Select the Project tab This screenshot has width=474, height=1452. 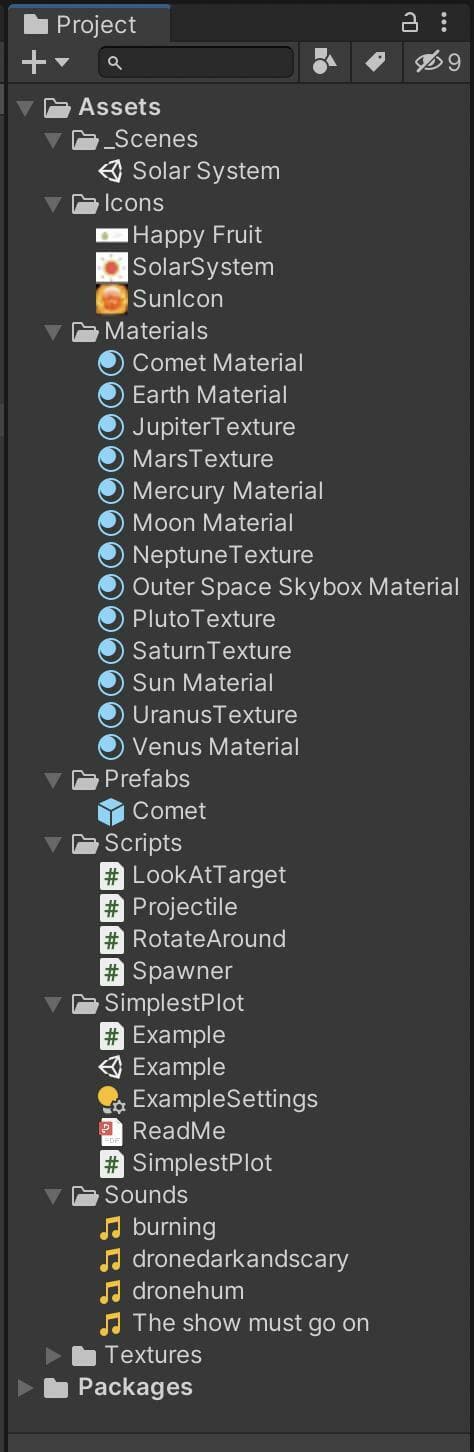coord(85,24)
